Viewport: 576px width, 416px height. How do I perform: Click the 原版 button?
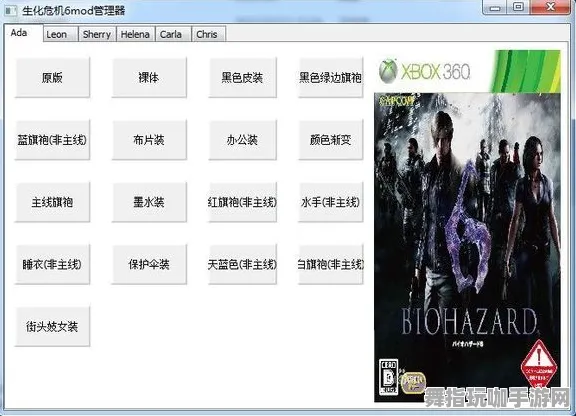pos(52,77)
